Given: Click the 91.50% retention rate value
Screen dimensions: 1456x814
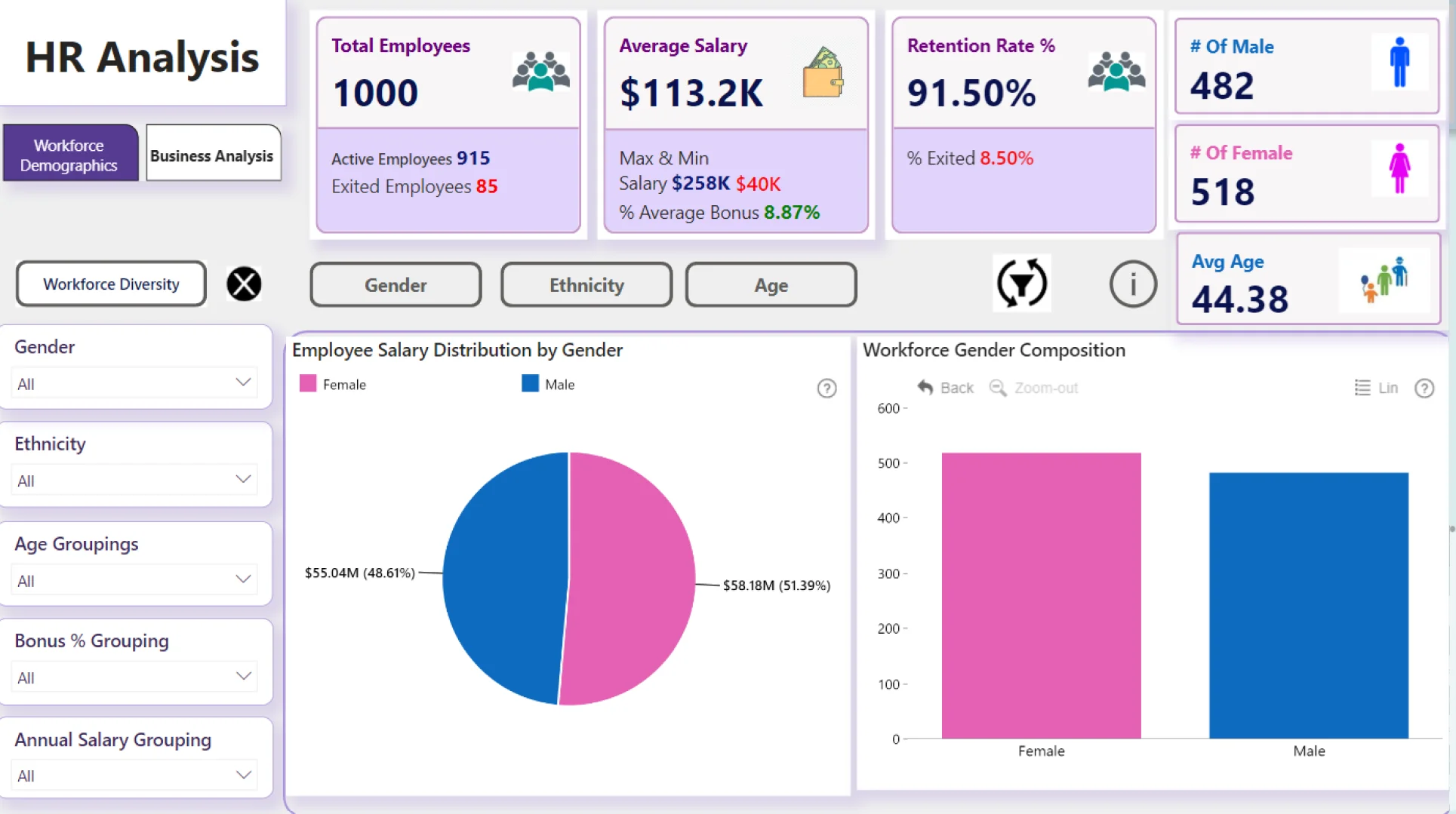Looking at the screenshot, I should pos(971,93).
